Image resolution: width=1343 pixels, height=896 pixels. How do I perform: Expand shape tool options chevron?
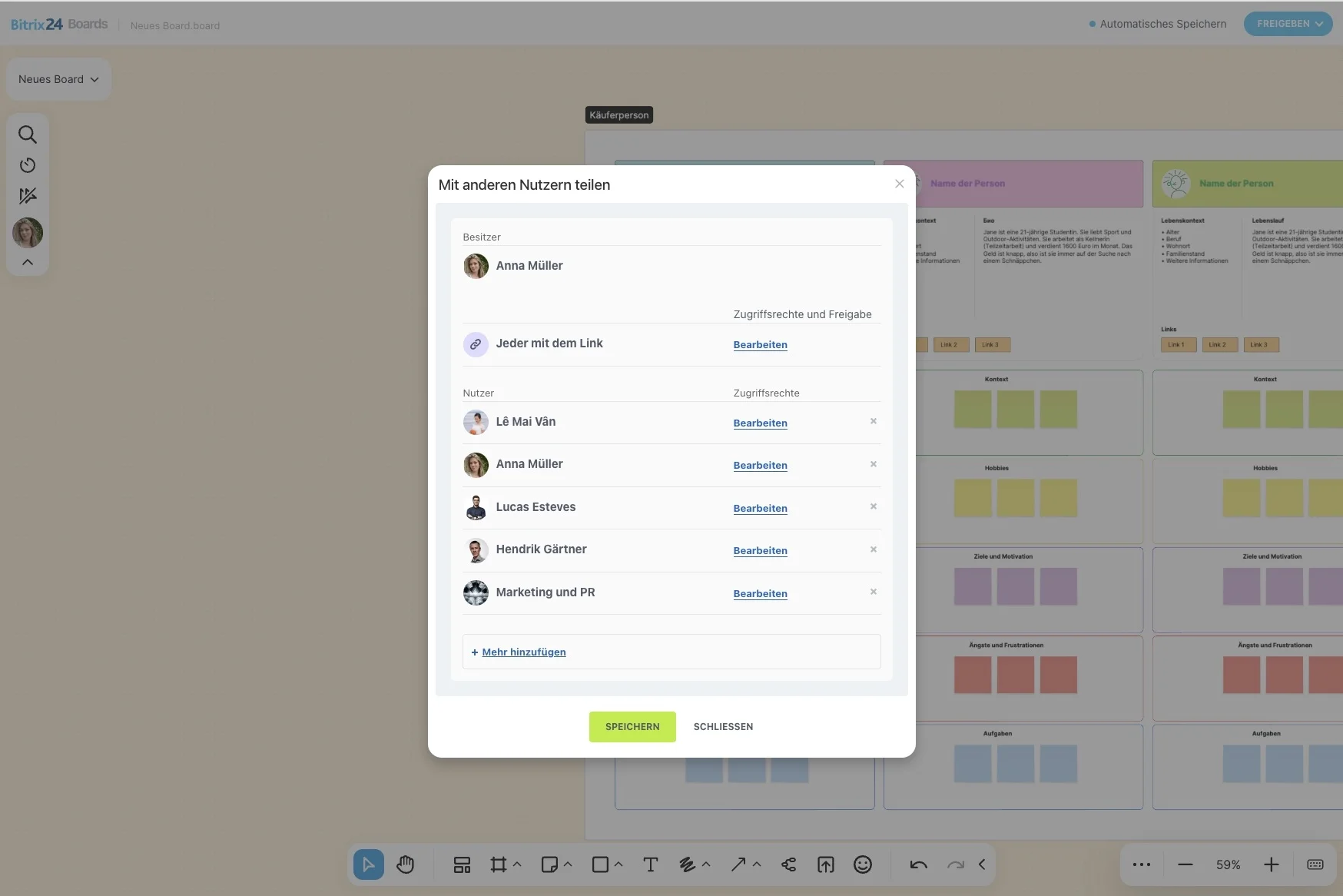point(618,864)
